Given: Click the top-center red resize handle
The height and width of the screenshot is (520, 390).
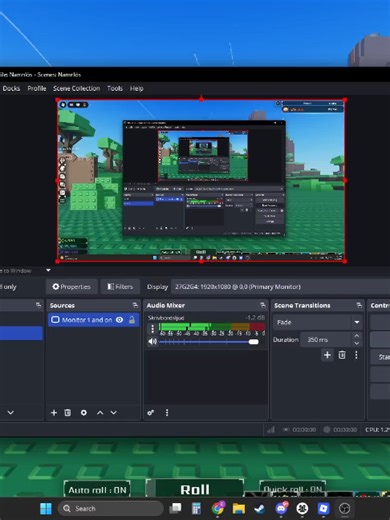Looking at the screenshot, I should point(201,99).
